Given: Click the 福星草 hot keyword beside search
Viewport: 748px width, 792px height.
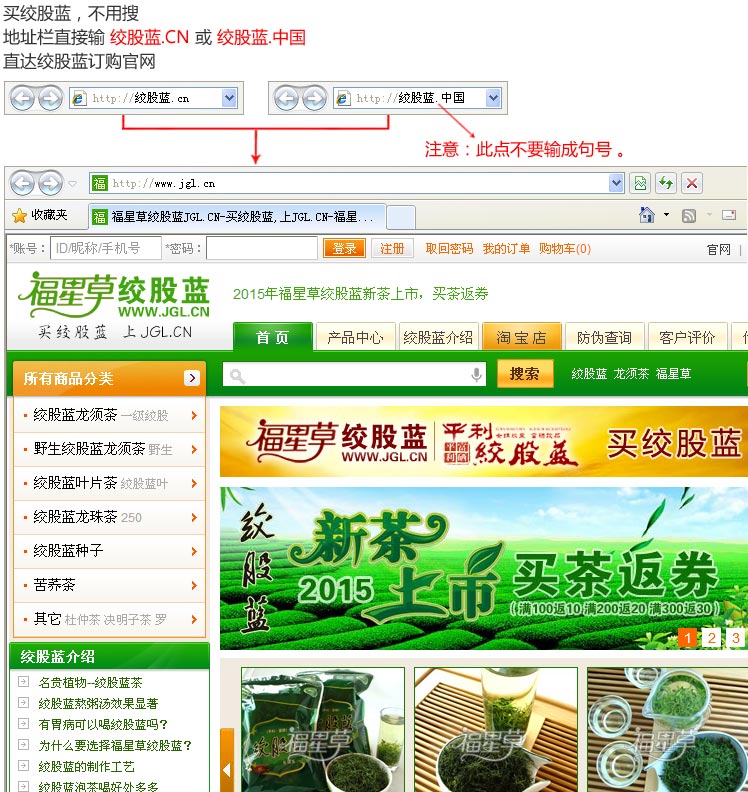Looking at the screenshot, I should [x=673, y=374].
